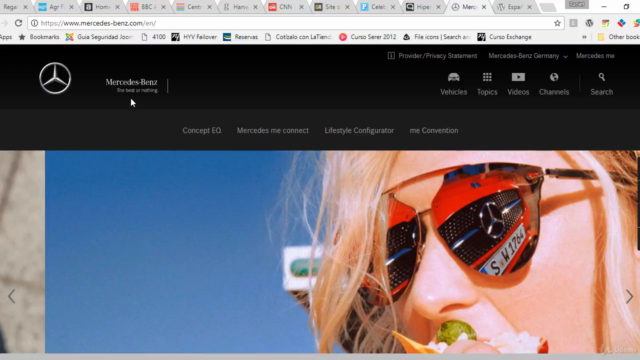Switch to the Agr tab
Viewport: 640px width, 360px height.
pos(56,7)
